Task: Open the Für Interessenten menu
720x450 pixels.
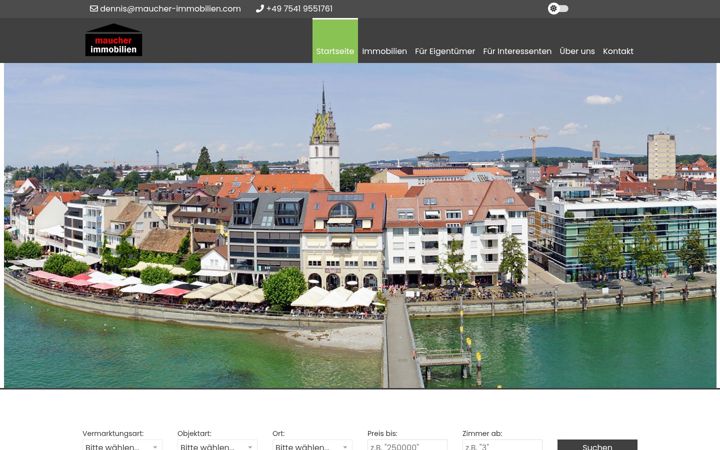Action: coord(517,51)
